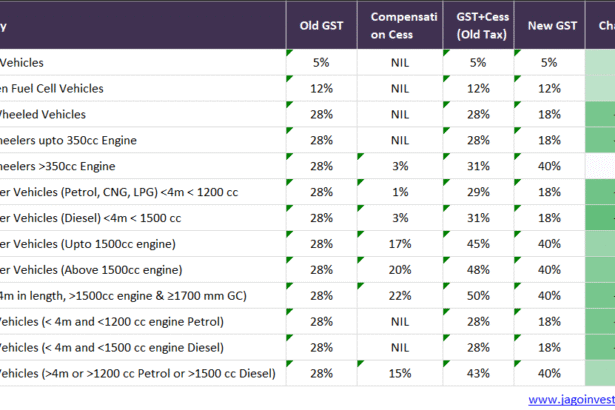Select the 15% compensation cess cell
Viewport: 615px width, 410px height.
(399, 374)
